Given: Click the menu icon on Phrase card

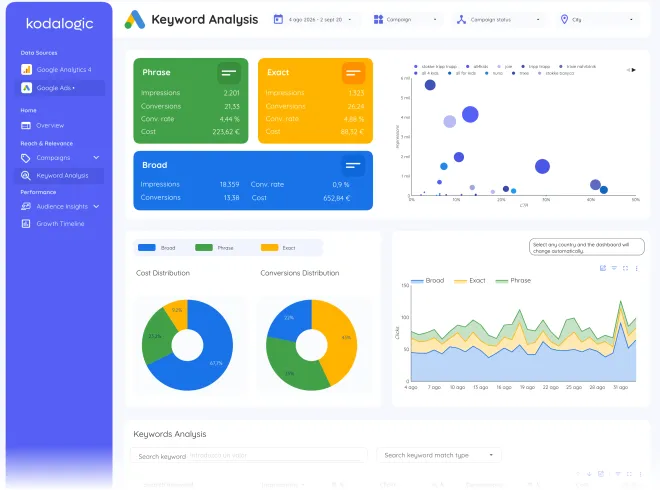Looking at the screenshot, I should 229,73.
